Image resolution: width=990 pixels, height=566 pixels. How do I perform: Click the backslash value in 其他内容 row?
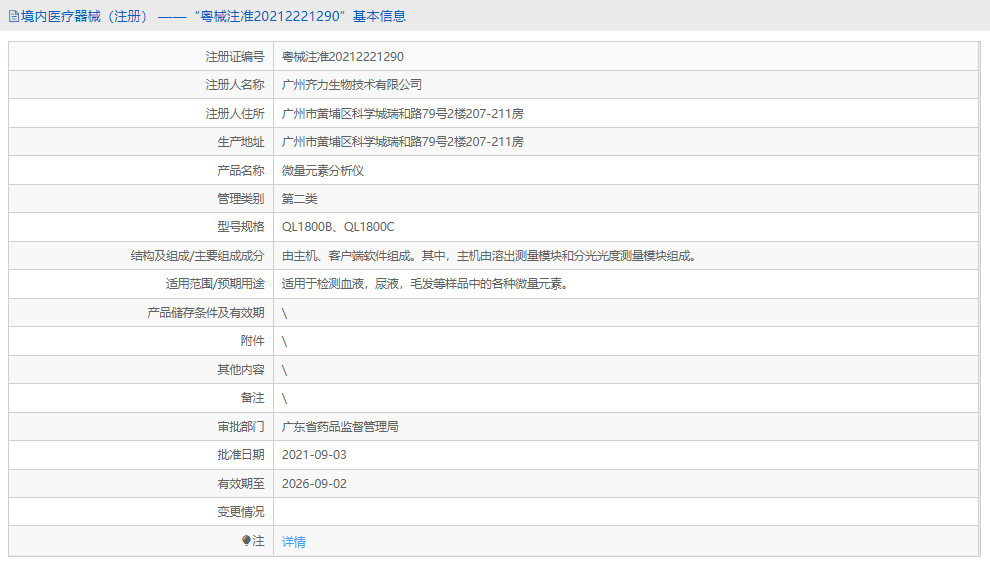(x=284, y=370)
